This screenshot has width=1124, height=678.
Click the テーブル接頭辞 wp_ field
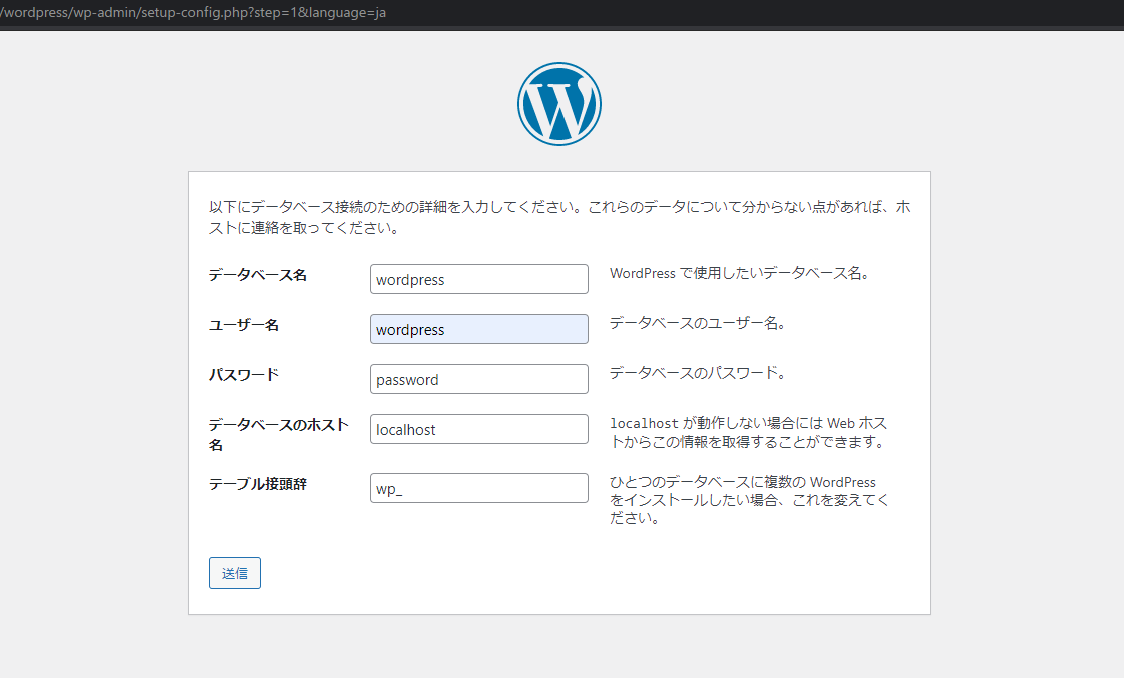(x=479, y=488)
